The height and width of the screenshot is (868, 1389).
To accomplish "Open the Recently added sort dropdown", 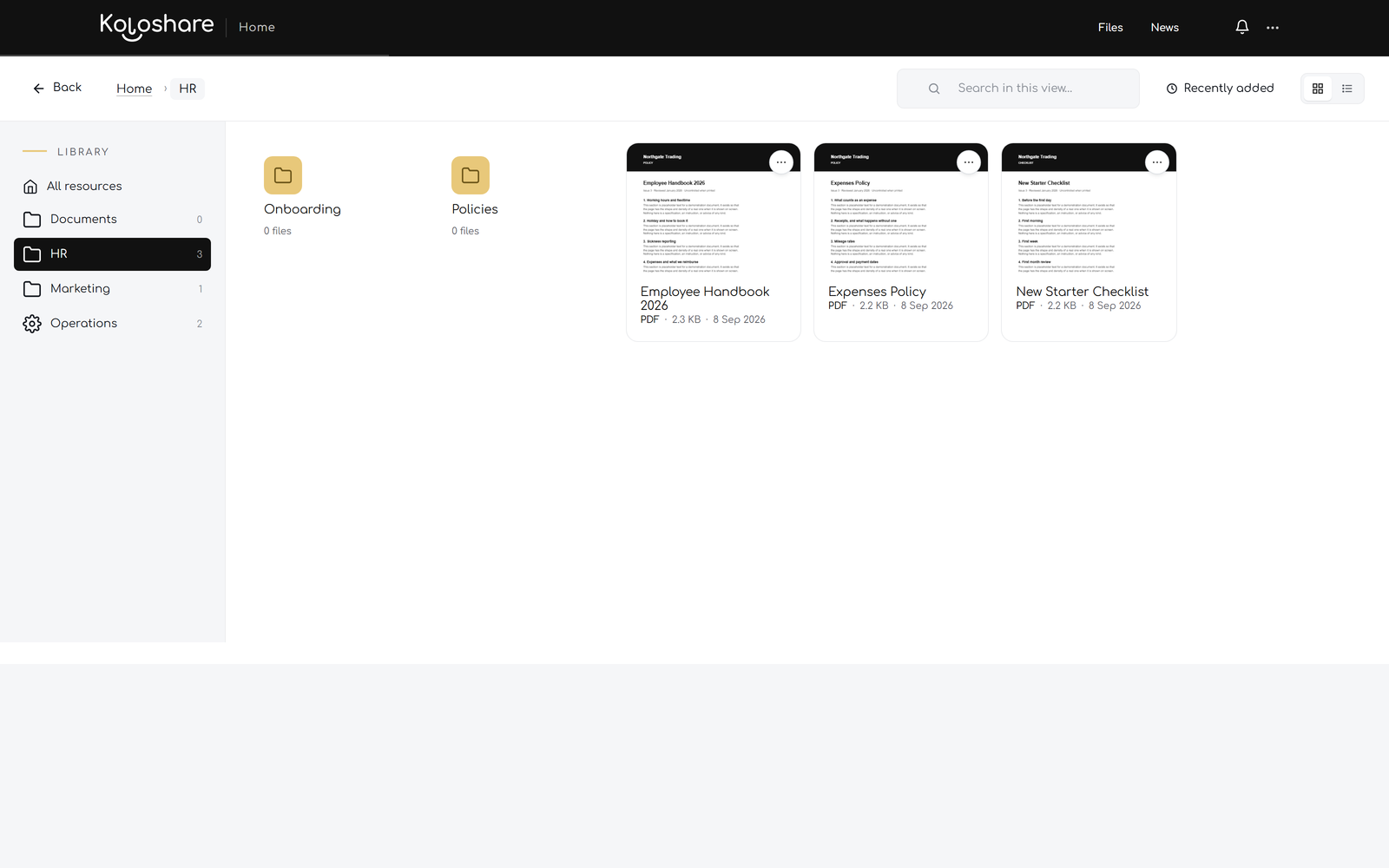I will pos(1220,89).
